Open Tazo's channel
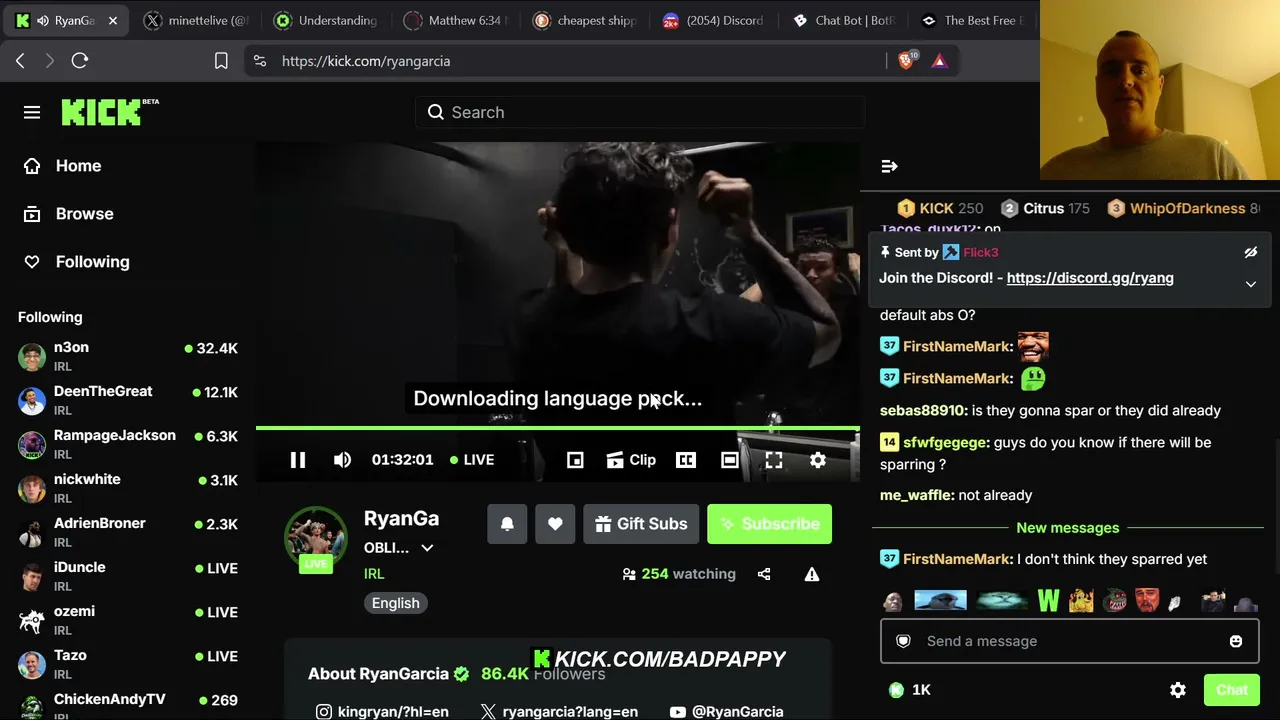Image resolution: width=1280 pixels, height=720 pixels. point(128,664)
